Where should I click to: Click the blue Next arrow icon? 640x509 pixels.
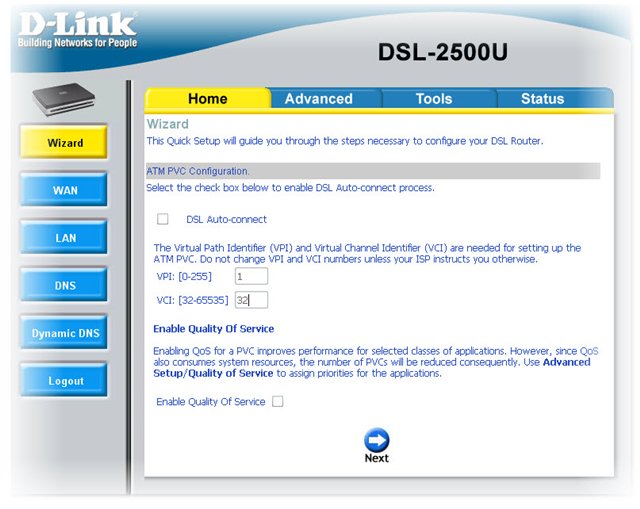[x=376, y=440]
